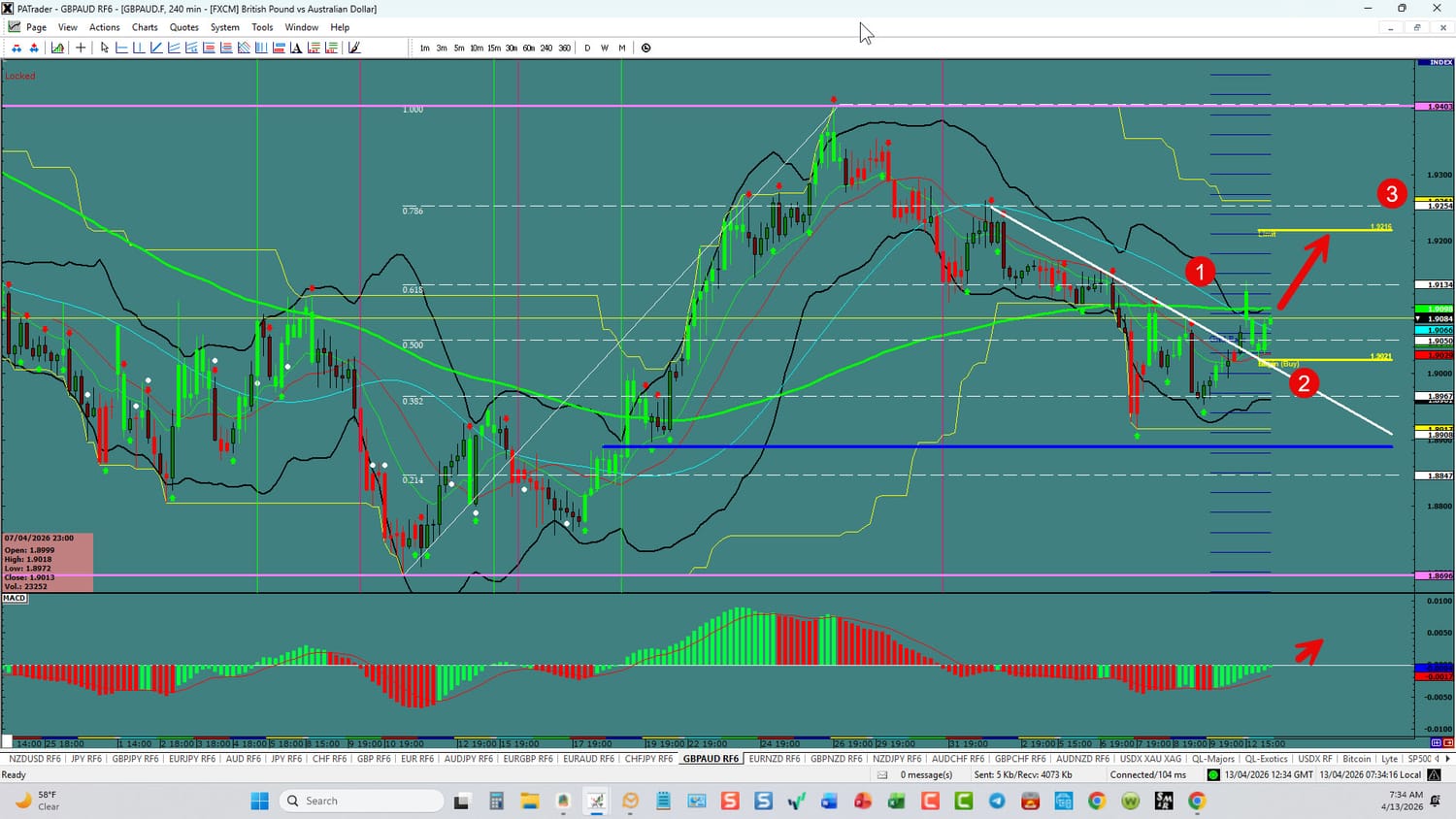
Task: Choose the trend line drawing tool
Action: tap(156, 48)
